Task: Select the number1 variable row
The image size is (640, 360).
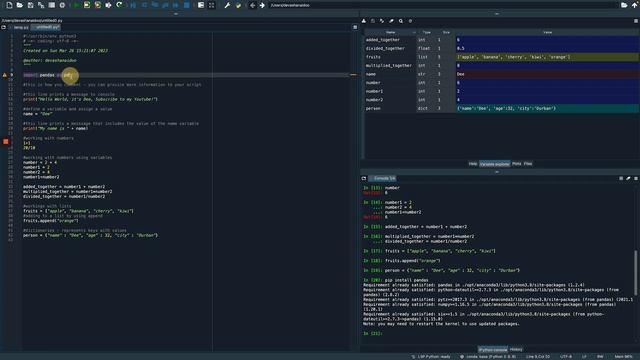Action: 502,91
